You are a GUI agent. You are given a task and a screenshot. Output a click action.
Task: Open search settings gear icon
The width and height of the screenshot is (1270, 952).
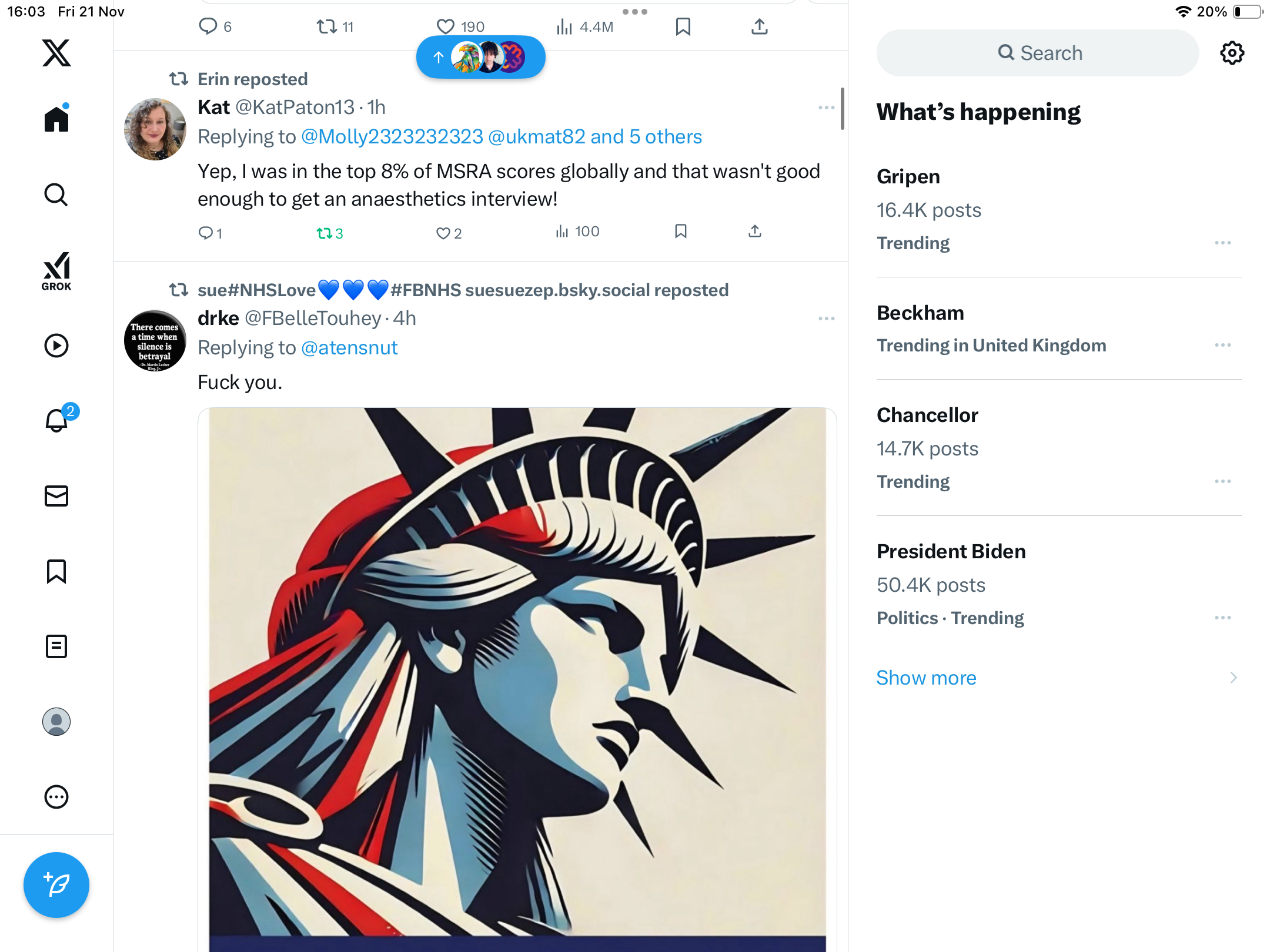click(x=1232, y=53)
